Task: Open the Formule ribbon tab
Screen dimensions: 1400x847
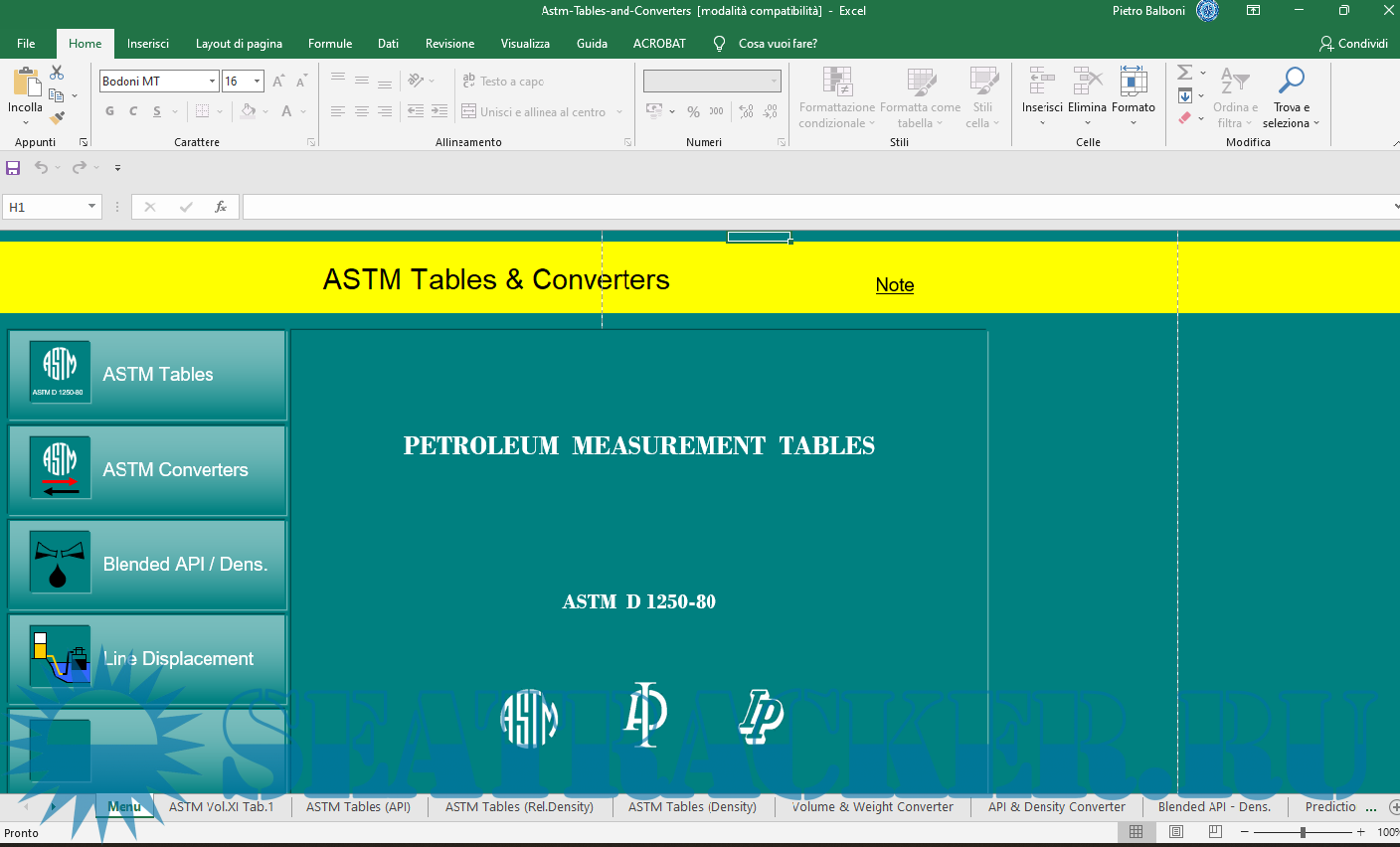Action: (330, 44)
